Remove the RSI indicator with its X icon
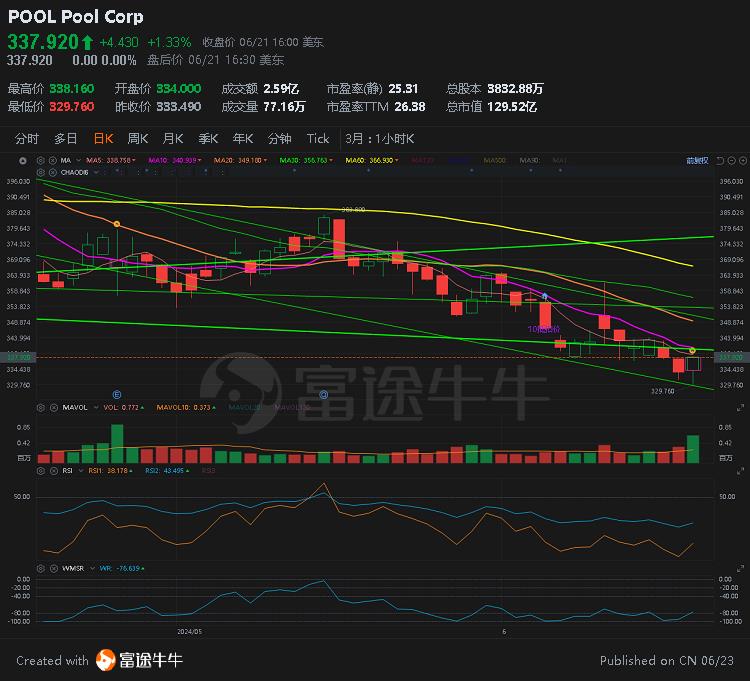The image size is (750, 681). pos(54,471)
